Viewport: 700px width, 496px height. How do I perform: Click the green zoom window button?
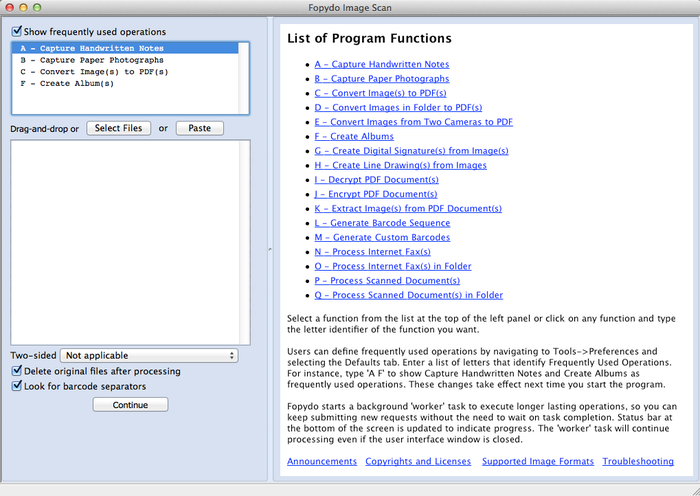click(x=38, y=8)
